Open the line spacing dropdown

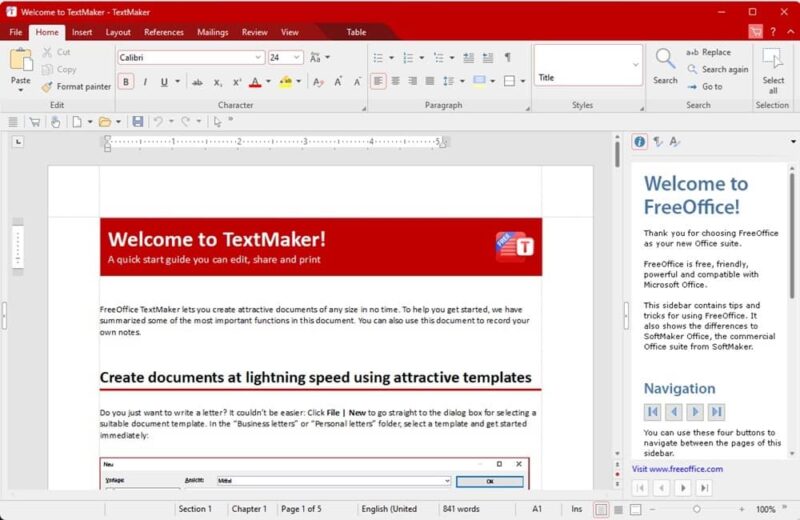click(x=462, y=81)
